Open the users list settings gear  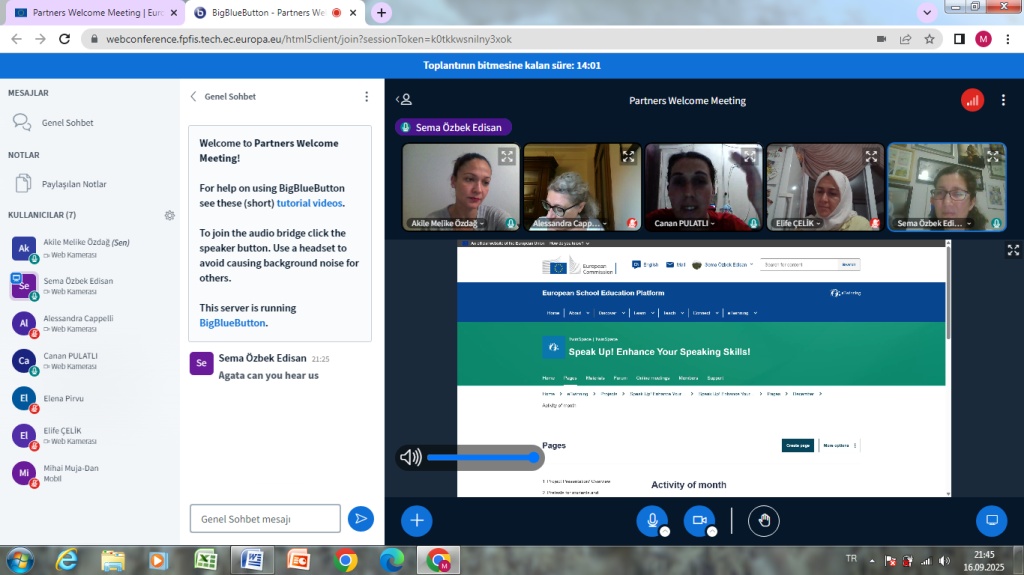(170, 215)
